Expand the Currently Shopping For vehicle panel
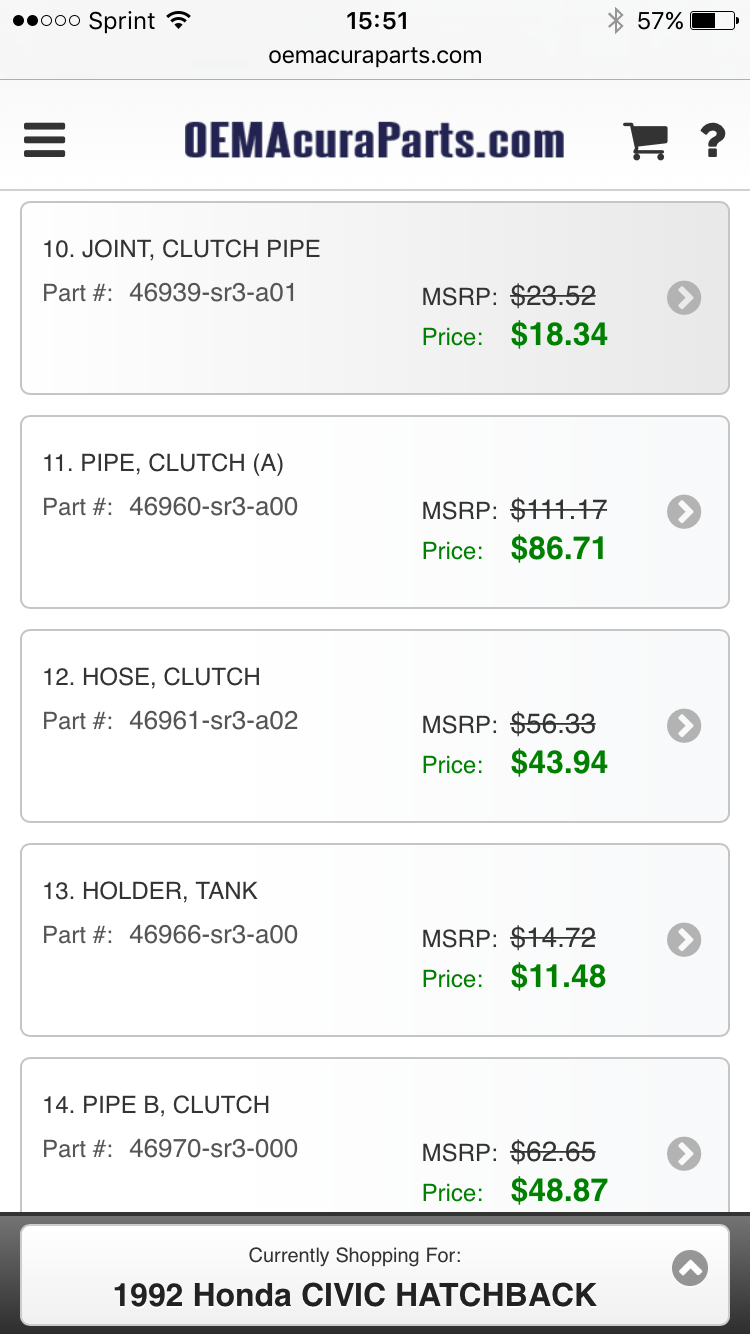Image resolution: width=750 pixels, height=1334 pixels. (690, 1268)
